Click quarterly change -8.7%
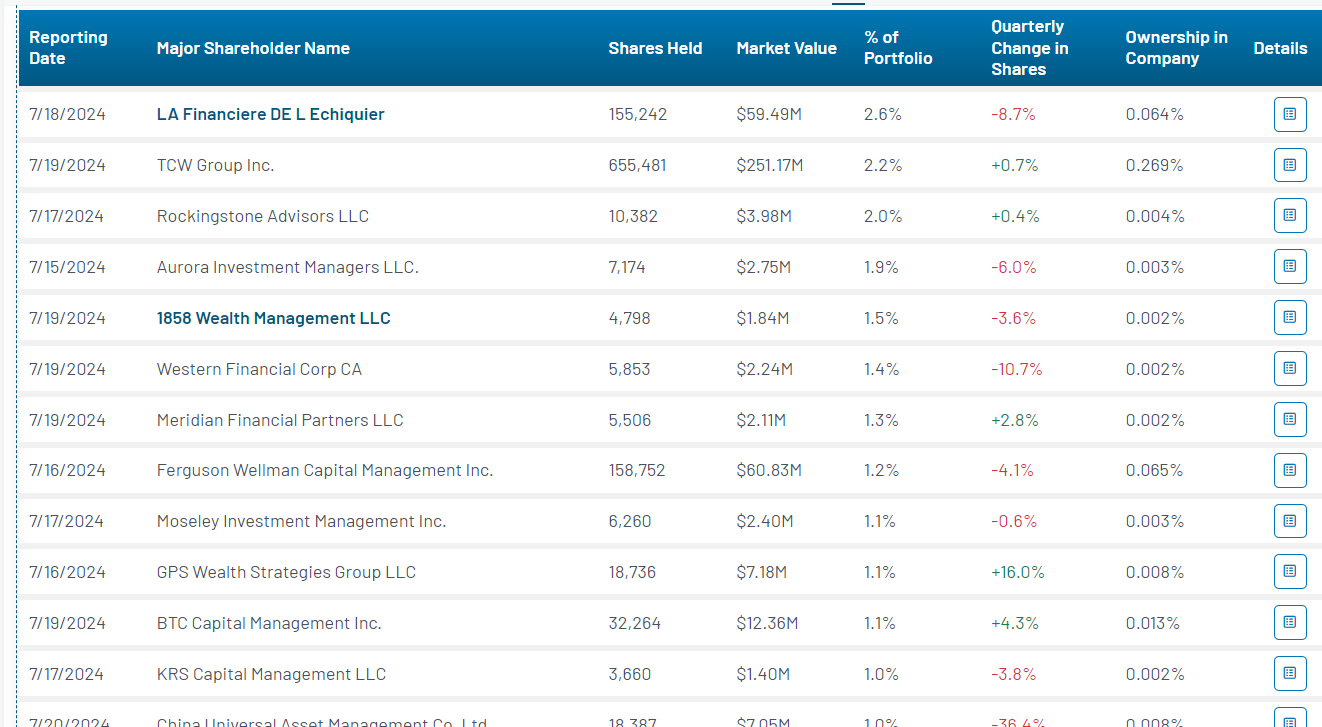Viewport: 1322px width, 727px height. (1013, 114)
